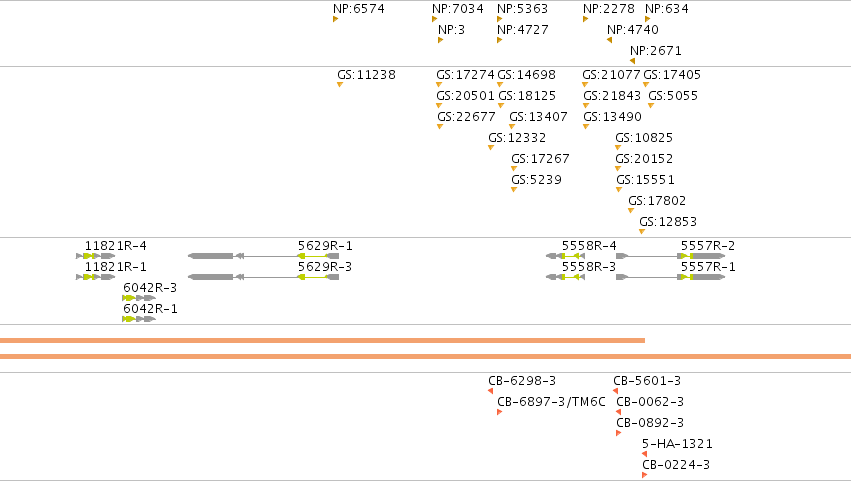Click the NP:5363 label
851x481 pixels.
523,9
